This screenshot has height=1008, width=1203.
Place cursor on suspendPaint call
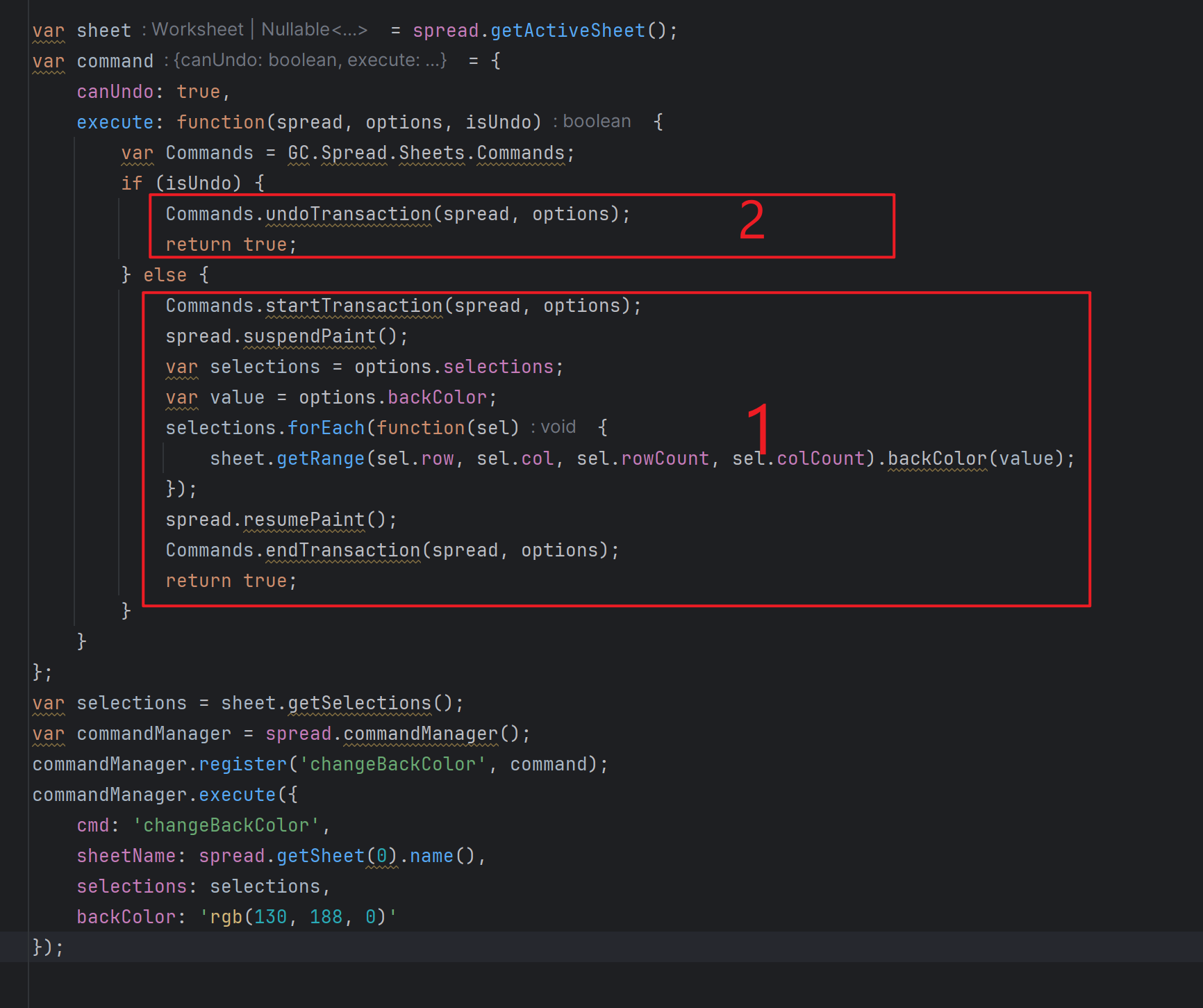pos(309,336)
